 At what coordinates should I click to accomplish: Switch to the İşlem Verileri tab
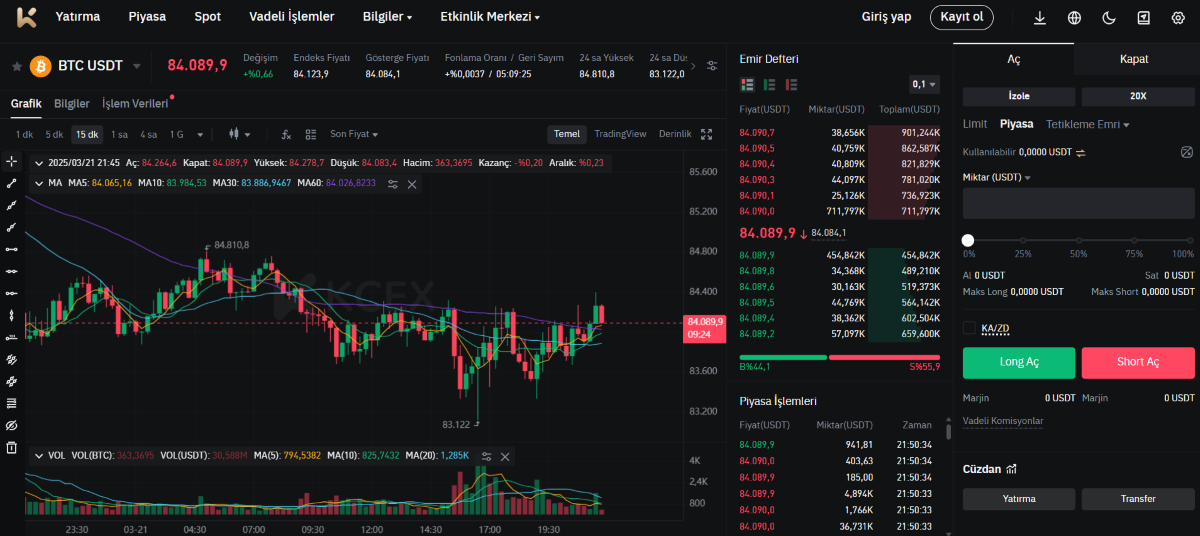[135, 104]
